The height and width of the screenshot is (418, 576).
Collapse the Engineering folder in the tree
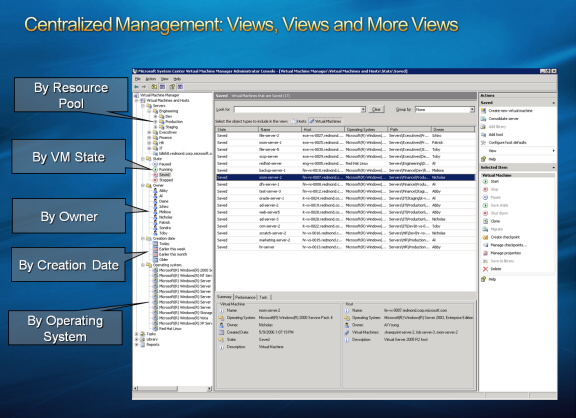pyautogui.click(x=149, y=111)
